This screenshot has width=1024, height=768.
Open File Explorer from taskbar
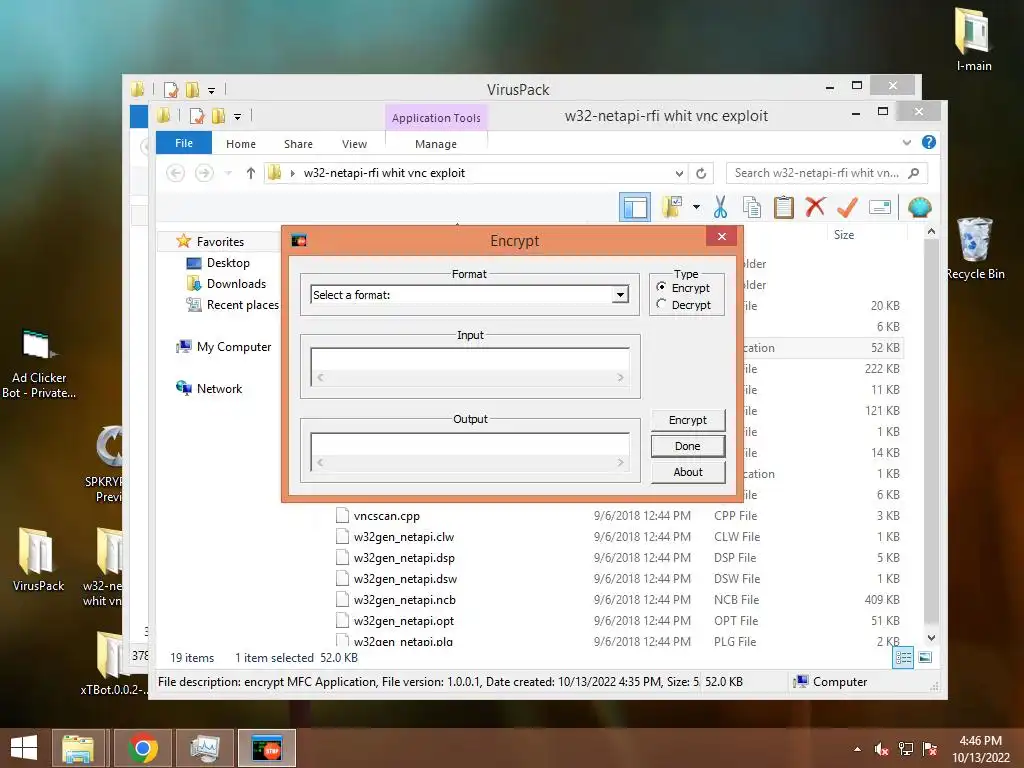(78, 748)
